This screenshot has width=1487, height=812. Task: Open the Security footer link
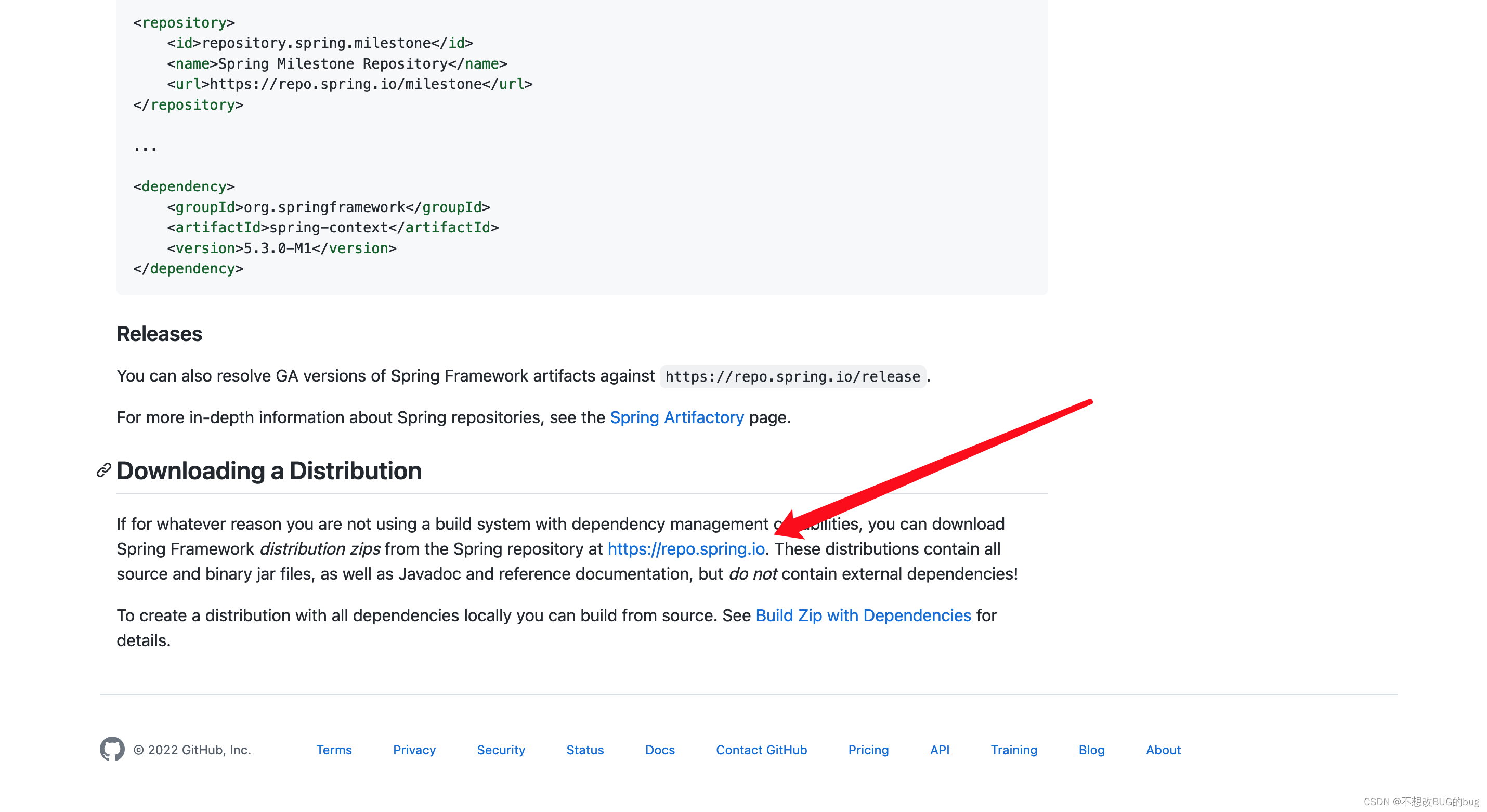[501, 750]
